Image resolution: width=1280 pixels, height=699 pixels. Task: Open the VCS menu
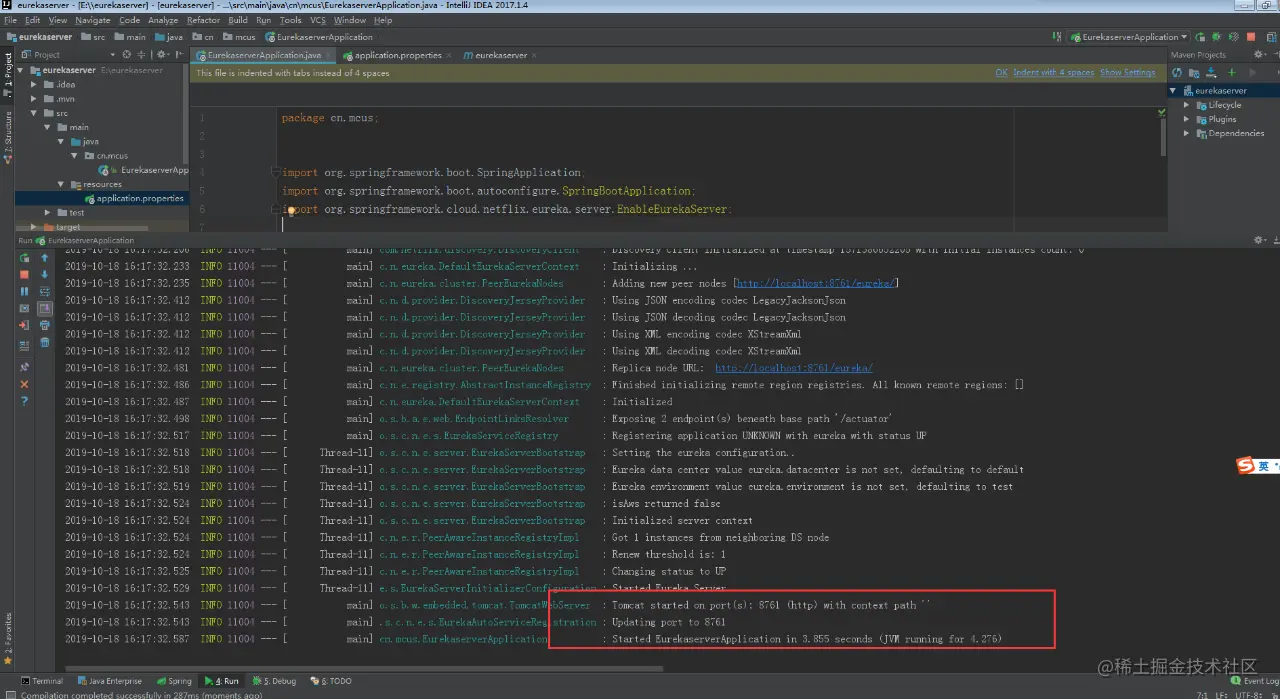tap(317, 20)
